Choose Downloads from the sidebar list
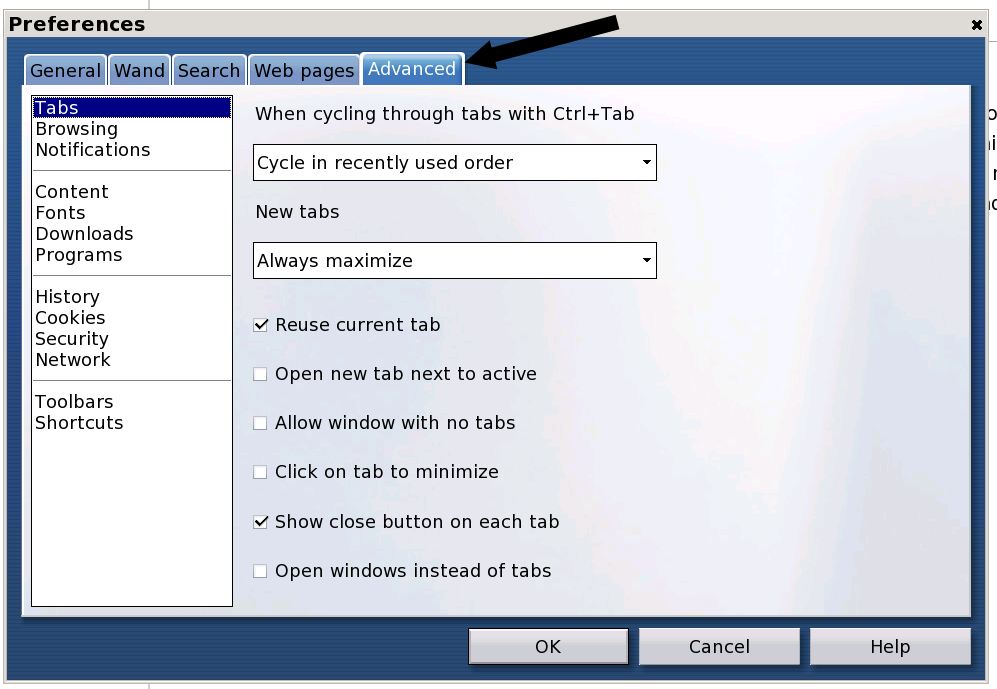The width and height of the screenshot is (997, 689). pos(84,234)
